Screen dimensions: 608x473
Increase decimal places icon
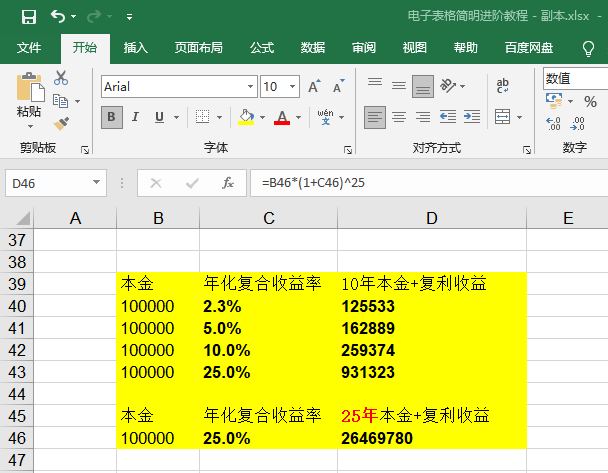pyautogui.click(x=554, y=124)
